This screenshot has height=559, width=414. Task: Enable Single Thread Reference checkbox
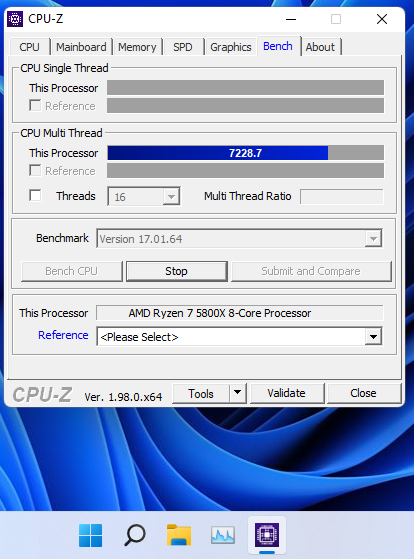35,106
